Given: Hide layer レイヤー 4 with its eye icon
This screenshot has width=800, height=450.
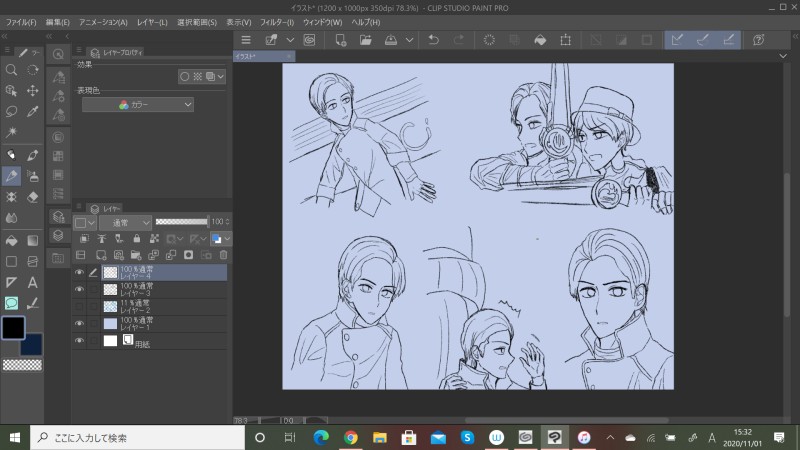Looking at the screenshot, I should 79,272.
